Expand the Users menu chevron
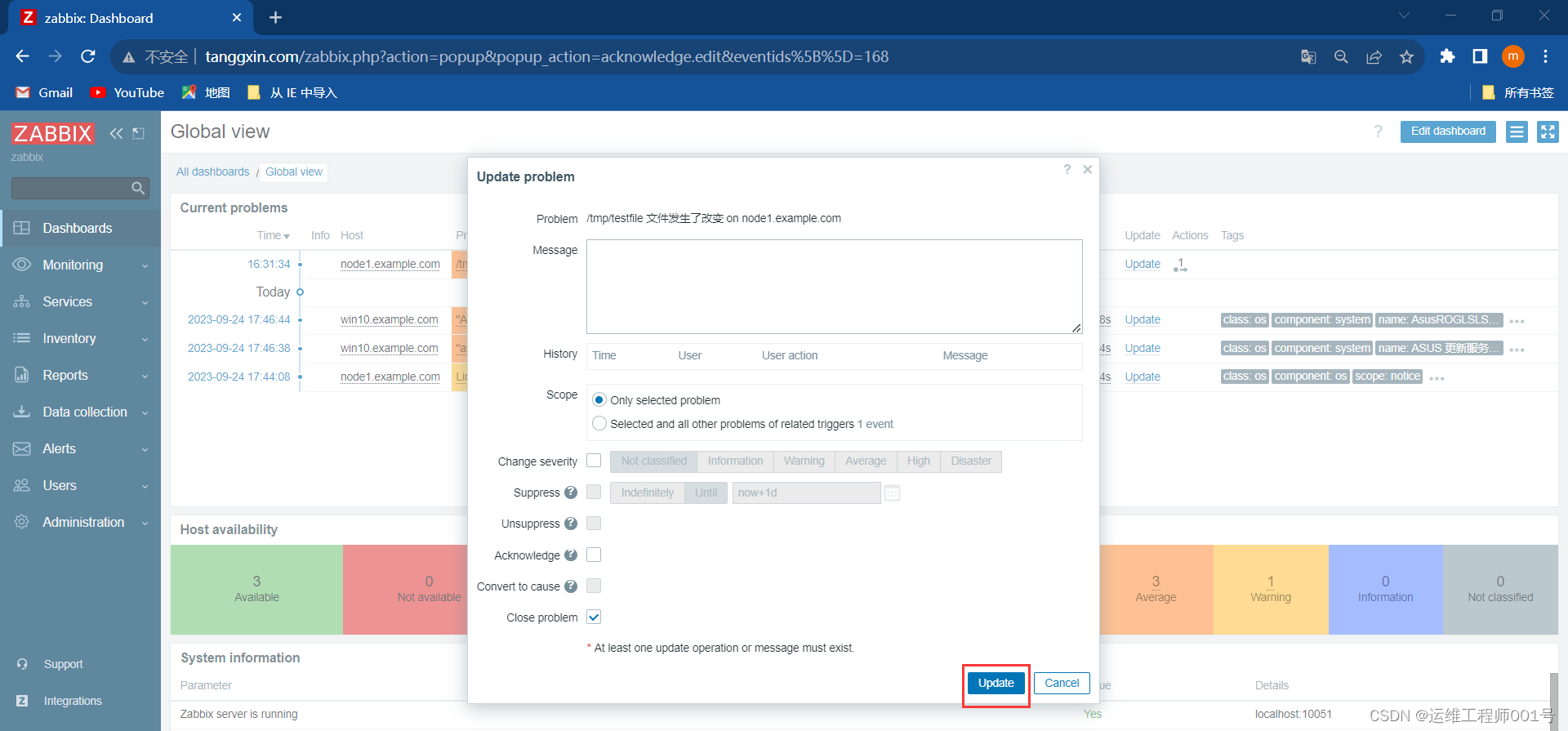This screenshot has height=731, width=1568. [x=145, y=486]
